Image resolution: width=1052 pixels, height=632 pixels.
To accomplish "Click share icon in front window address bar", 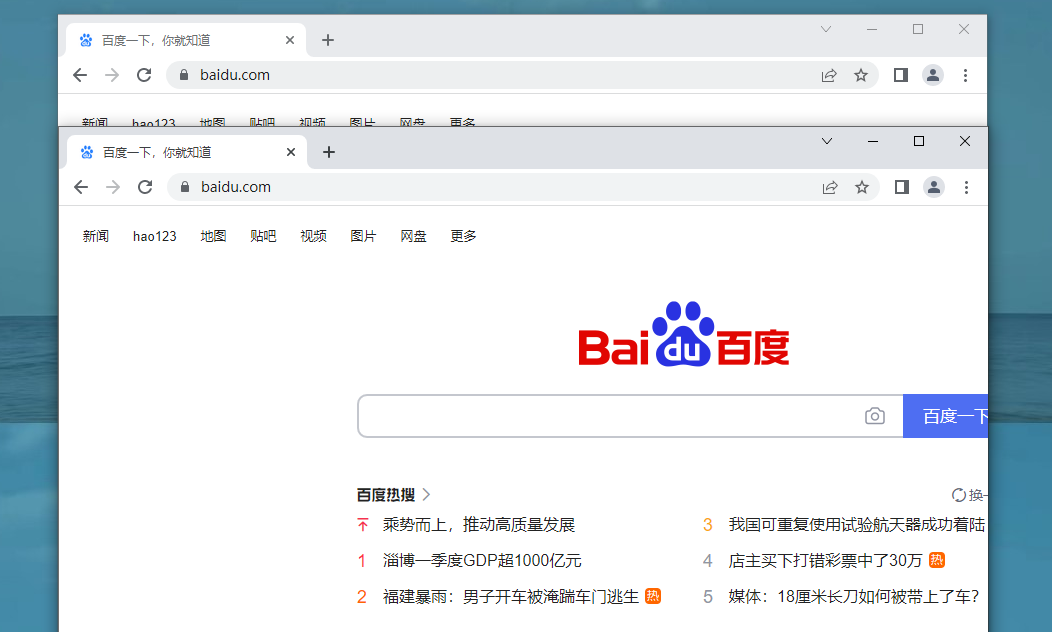I will click(830, 187).
